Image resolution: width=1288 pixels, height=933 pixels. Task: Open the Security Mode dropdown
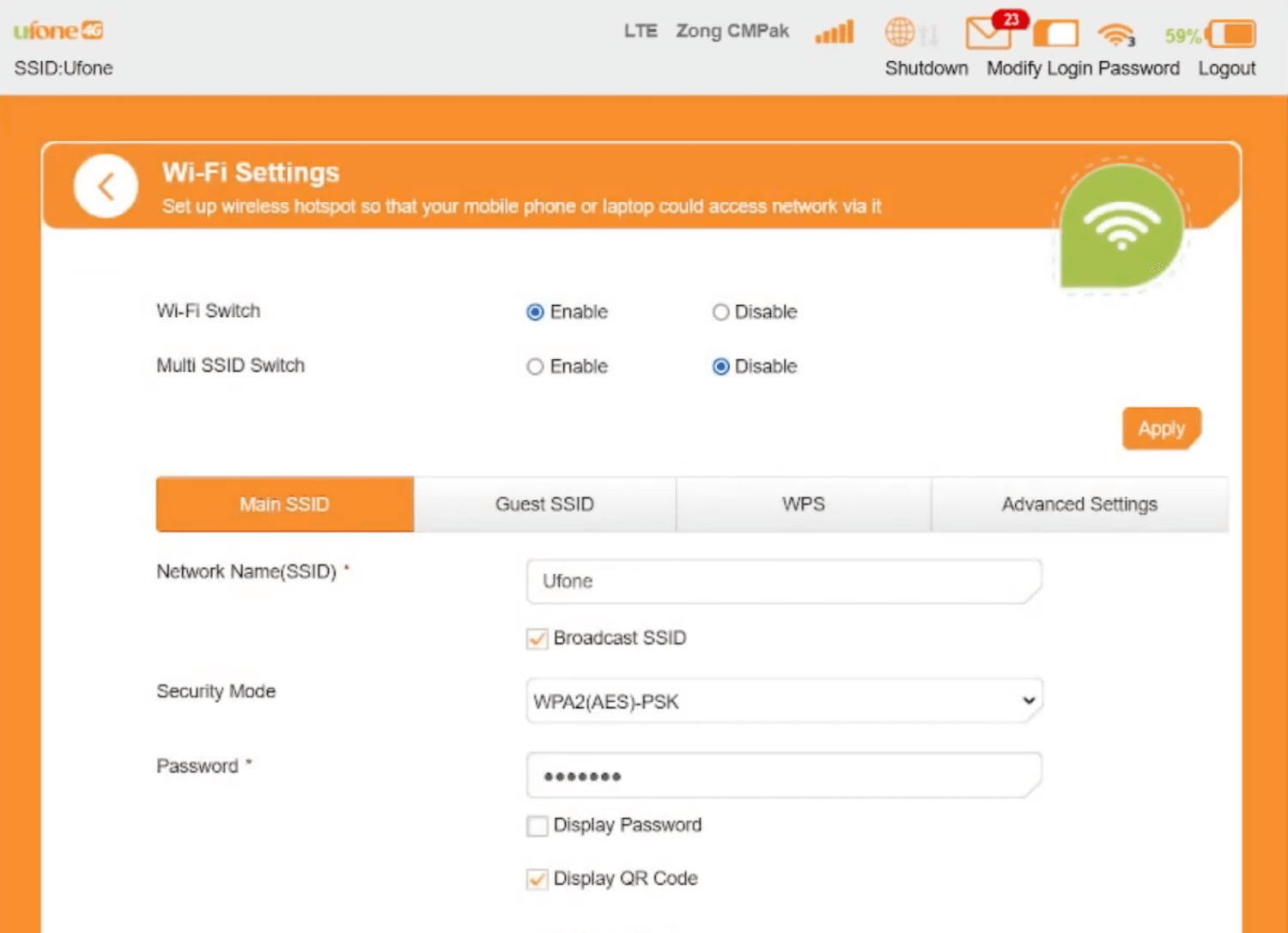click(x=784, y=701)
